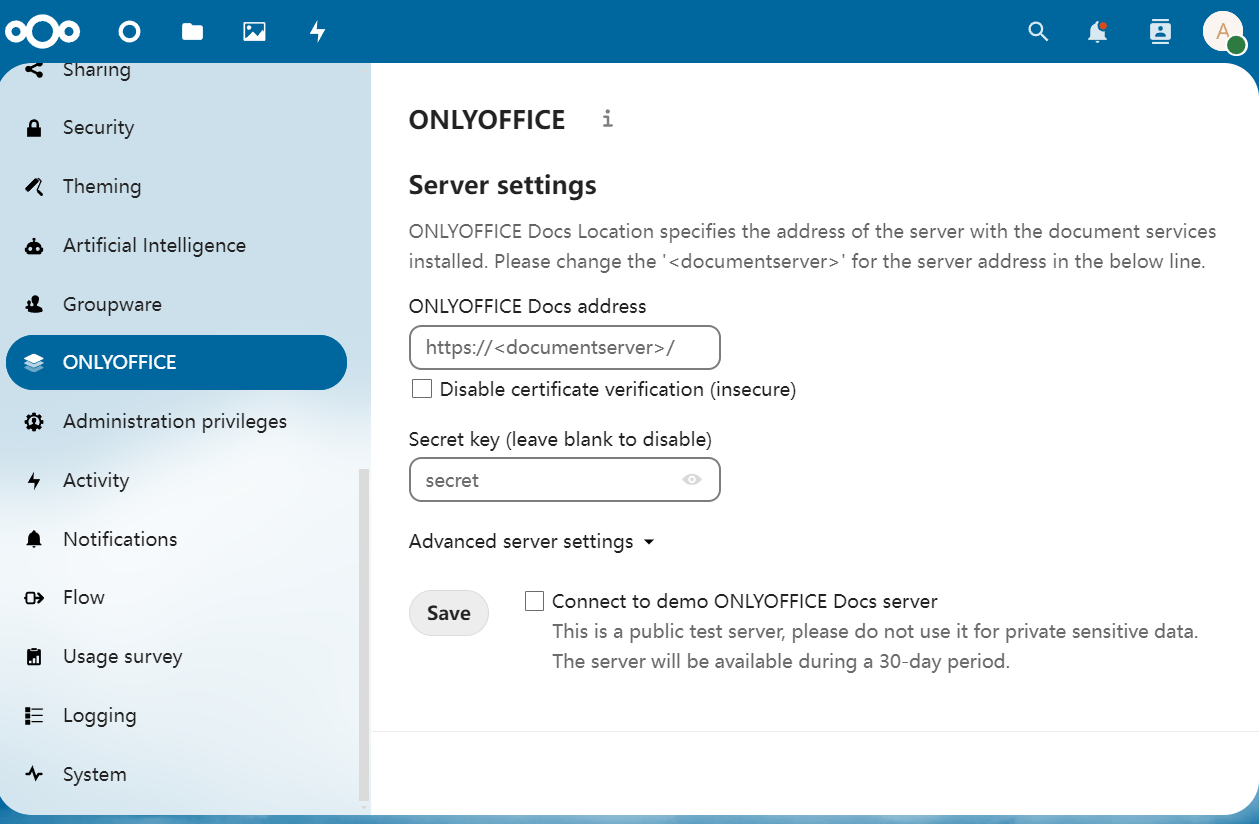Select Security in the settings sidebar
Viewport: 1259px width, 824px height.
[x=98, y=127]
